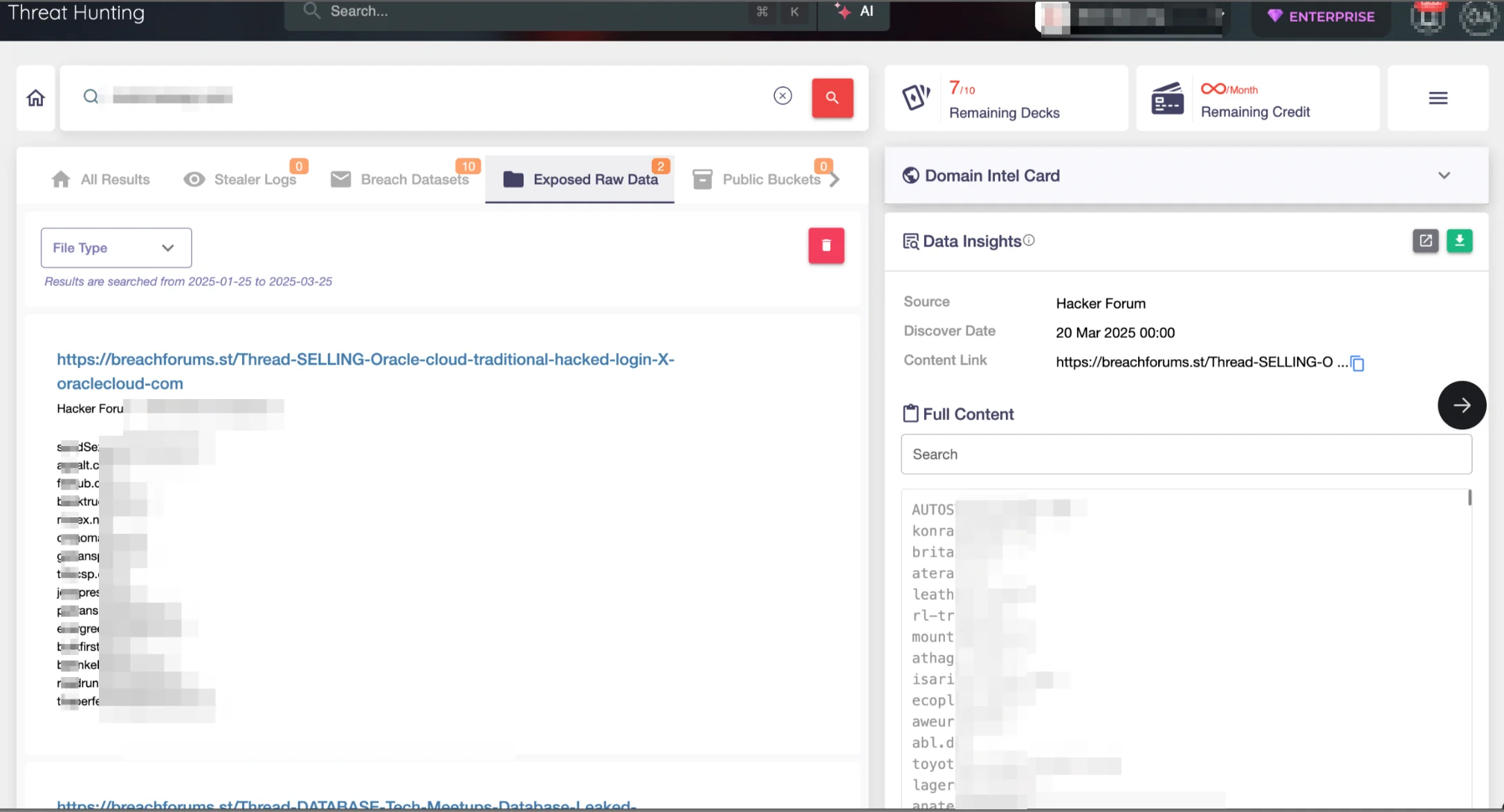Clear the search query with X icon
Screen dimensions: 1504x812
(x=782, y=96)
